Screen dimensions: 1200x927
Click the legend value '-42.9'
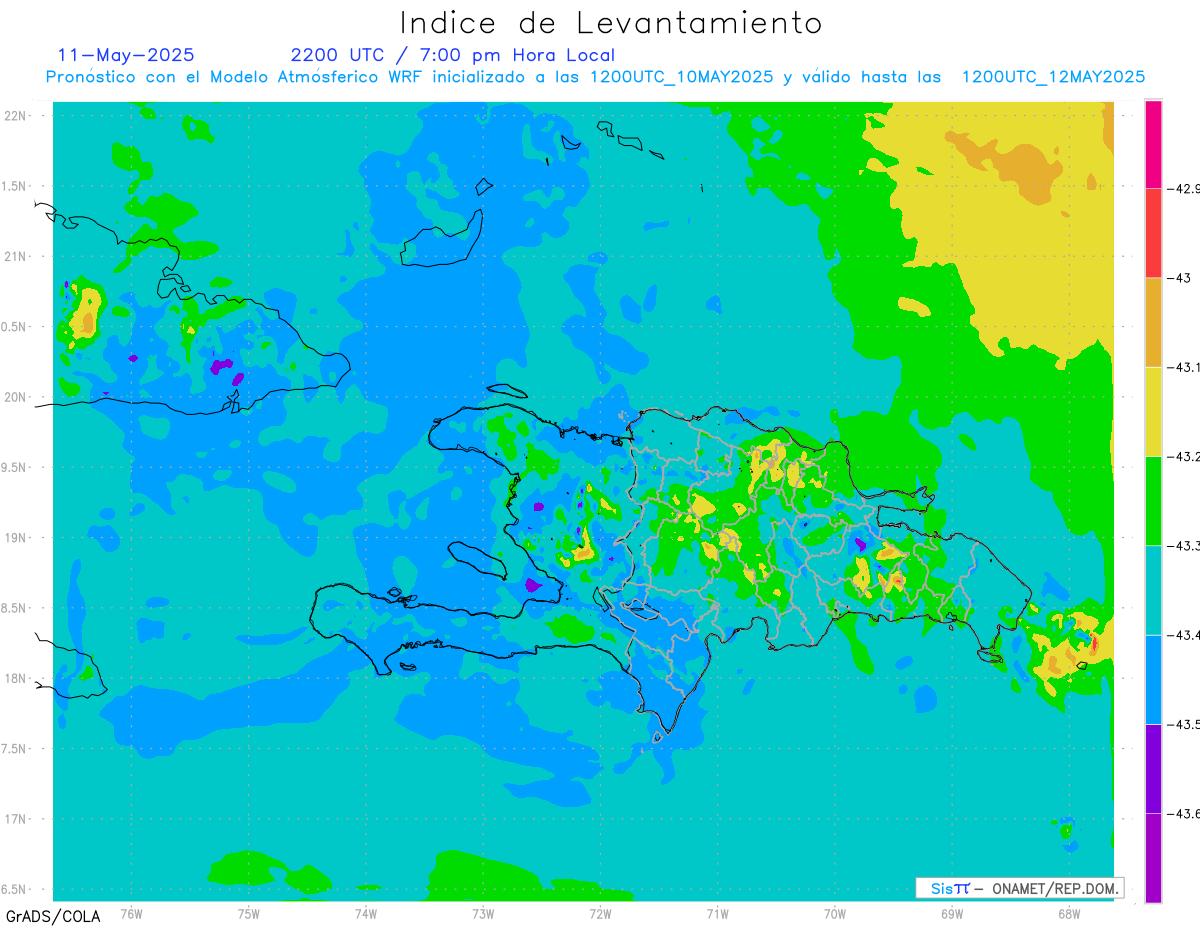point(1182,188)
